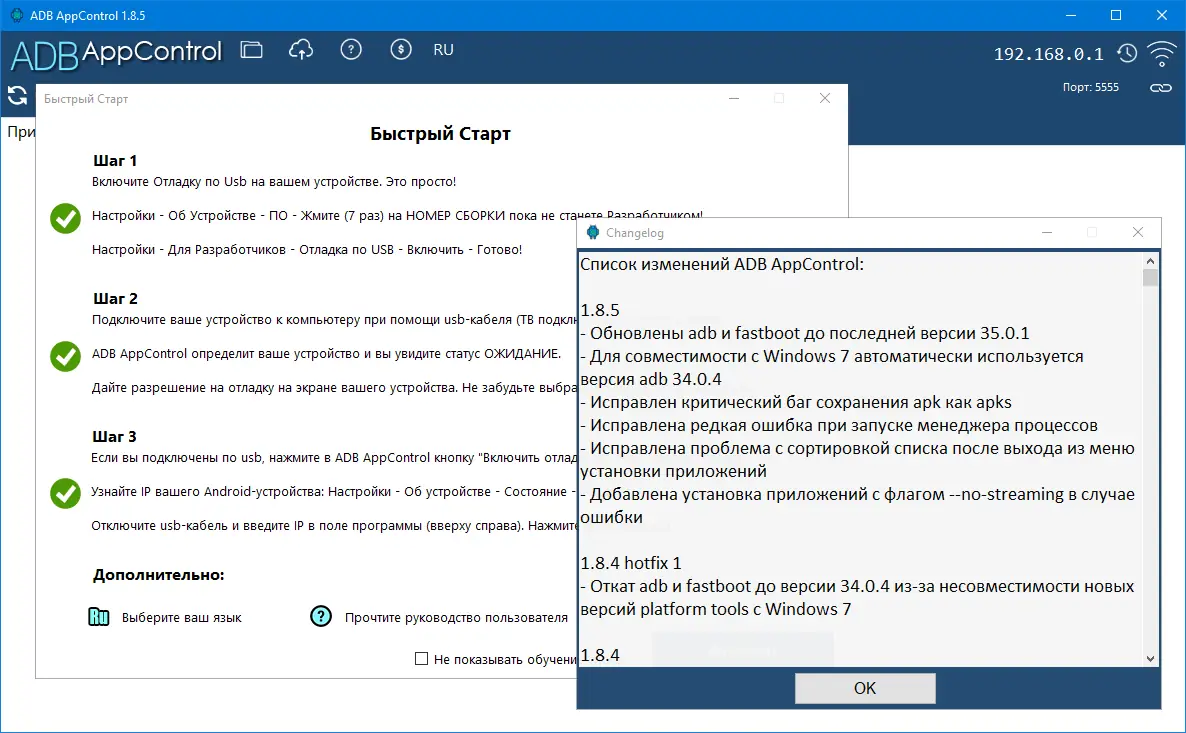Image resolution: width=1186 pixels, height=733 pixels.
Task: Click the link chain icon near port
Action: [x=1161, y=88]
